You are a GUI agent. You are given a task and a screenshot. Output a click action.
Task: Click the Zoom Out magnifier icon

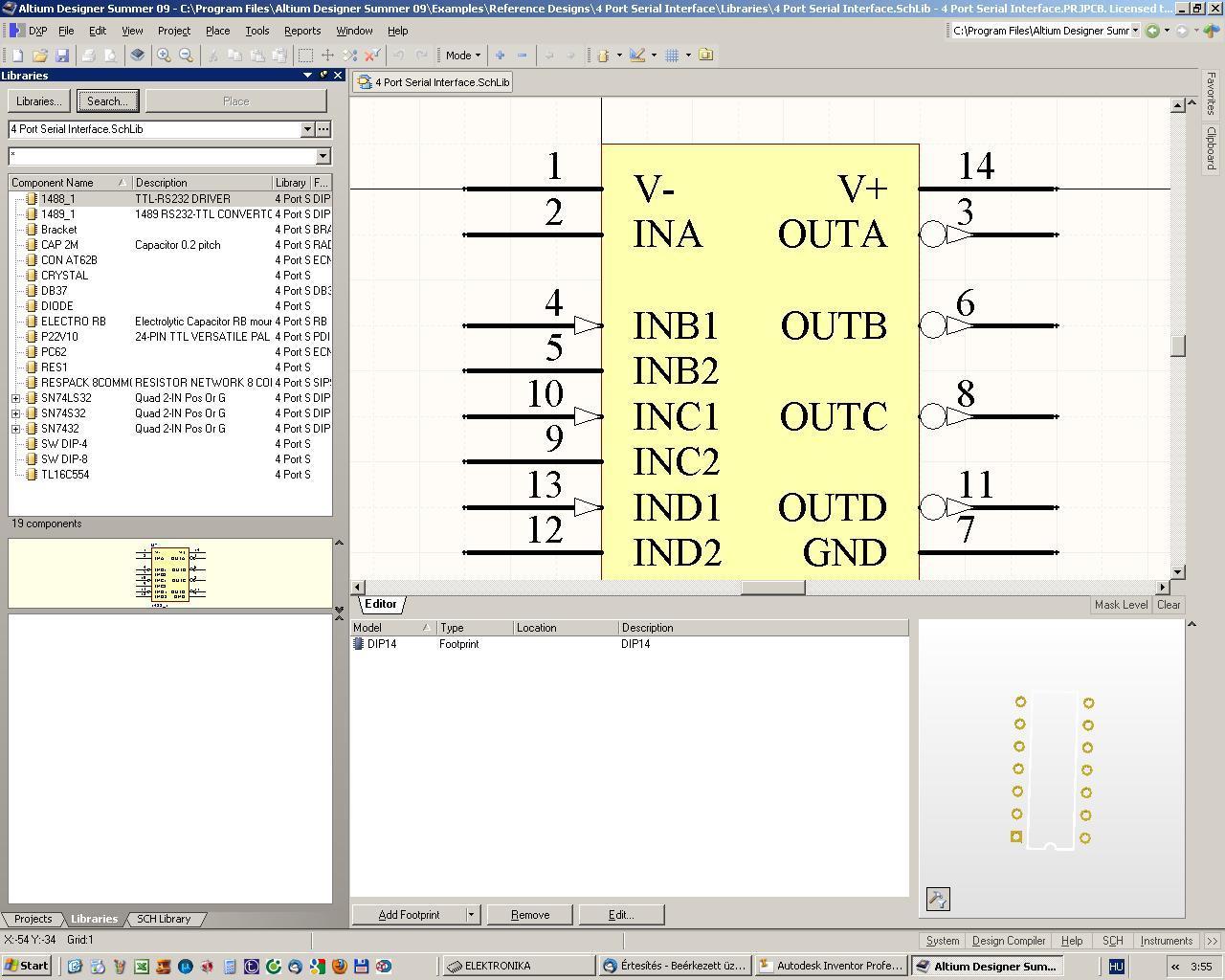[186, 56]
